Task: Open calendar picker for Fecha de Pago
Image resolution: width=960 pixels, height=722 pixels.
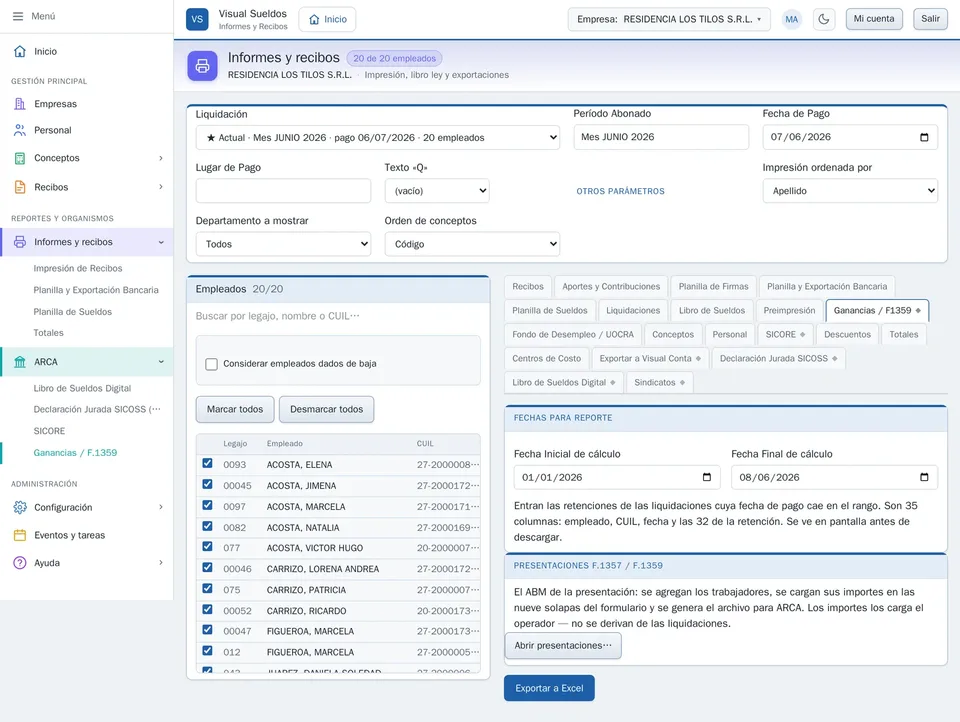Action: 924,137
